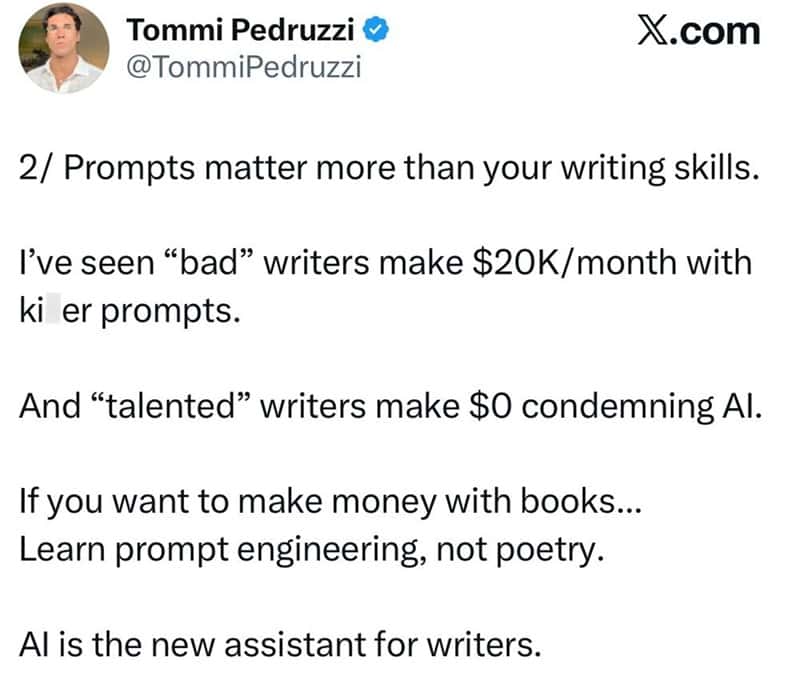
Task: Click the final line "AI is the new assistant for writers."
Action: [x=280, y=645]
